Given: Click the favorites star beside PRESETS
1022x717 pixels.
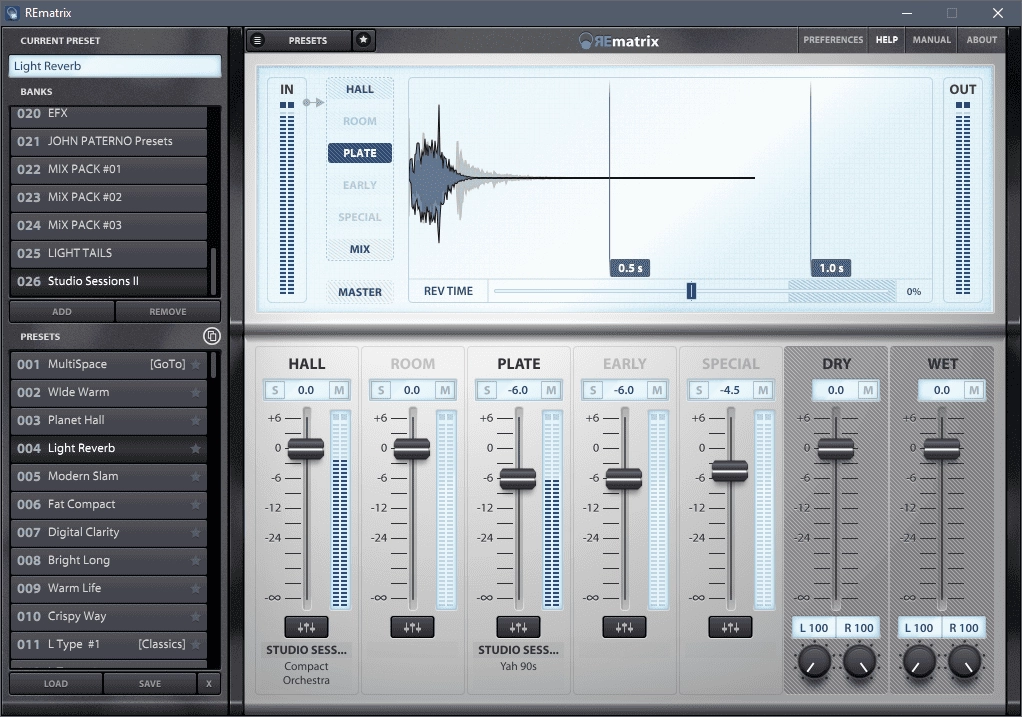Looking at the screenshot, I should tap(364, 40).
